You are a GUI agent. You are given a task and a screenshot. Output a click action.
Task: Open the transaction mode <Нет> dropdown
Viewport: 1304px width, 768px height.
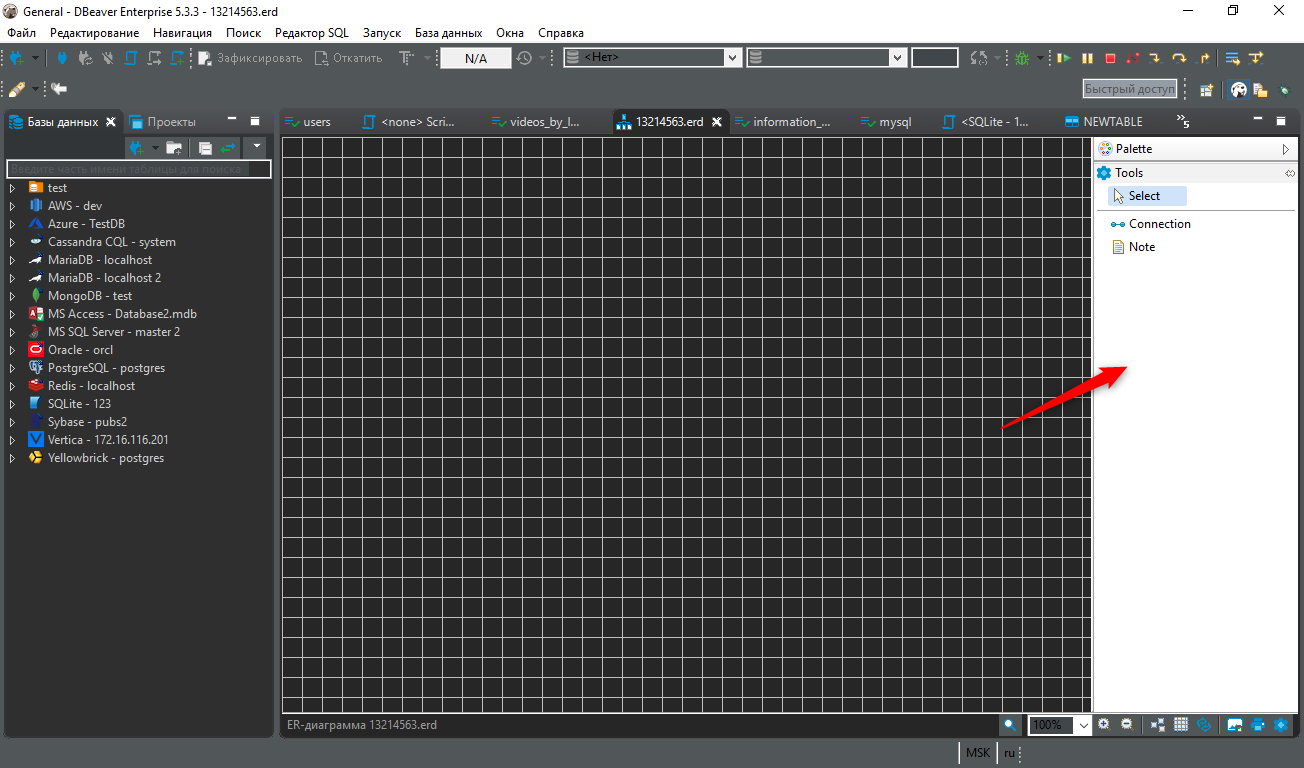pos(733,57)
